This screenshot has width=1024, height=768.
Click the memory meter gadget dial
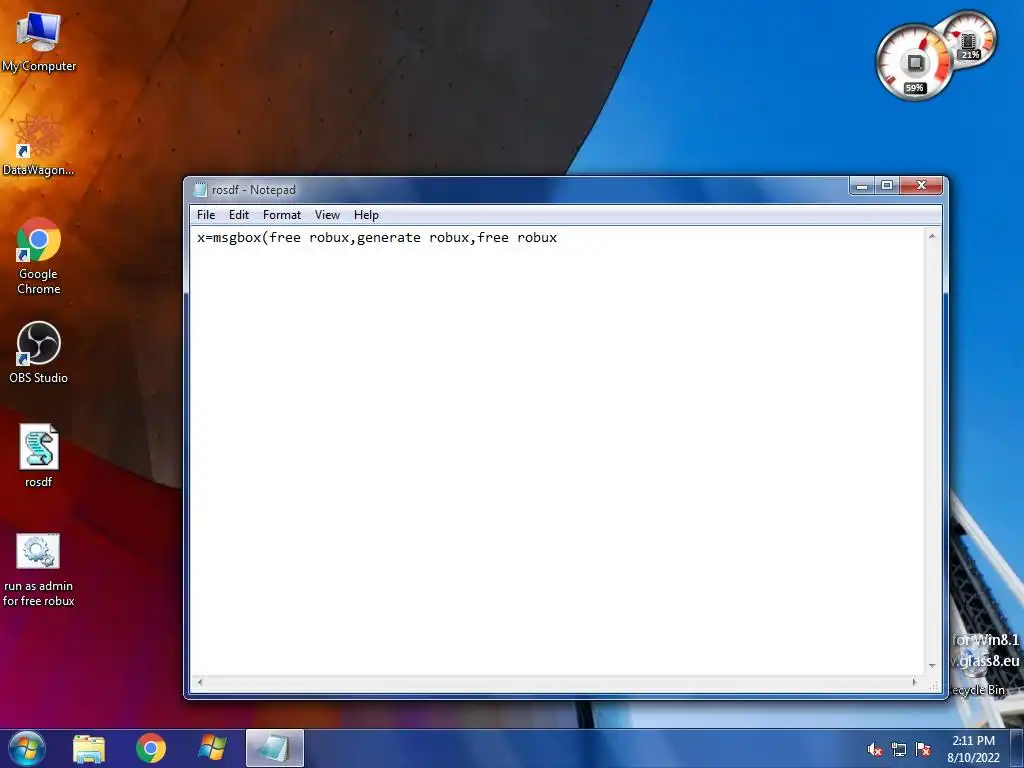click(970, 37)
